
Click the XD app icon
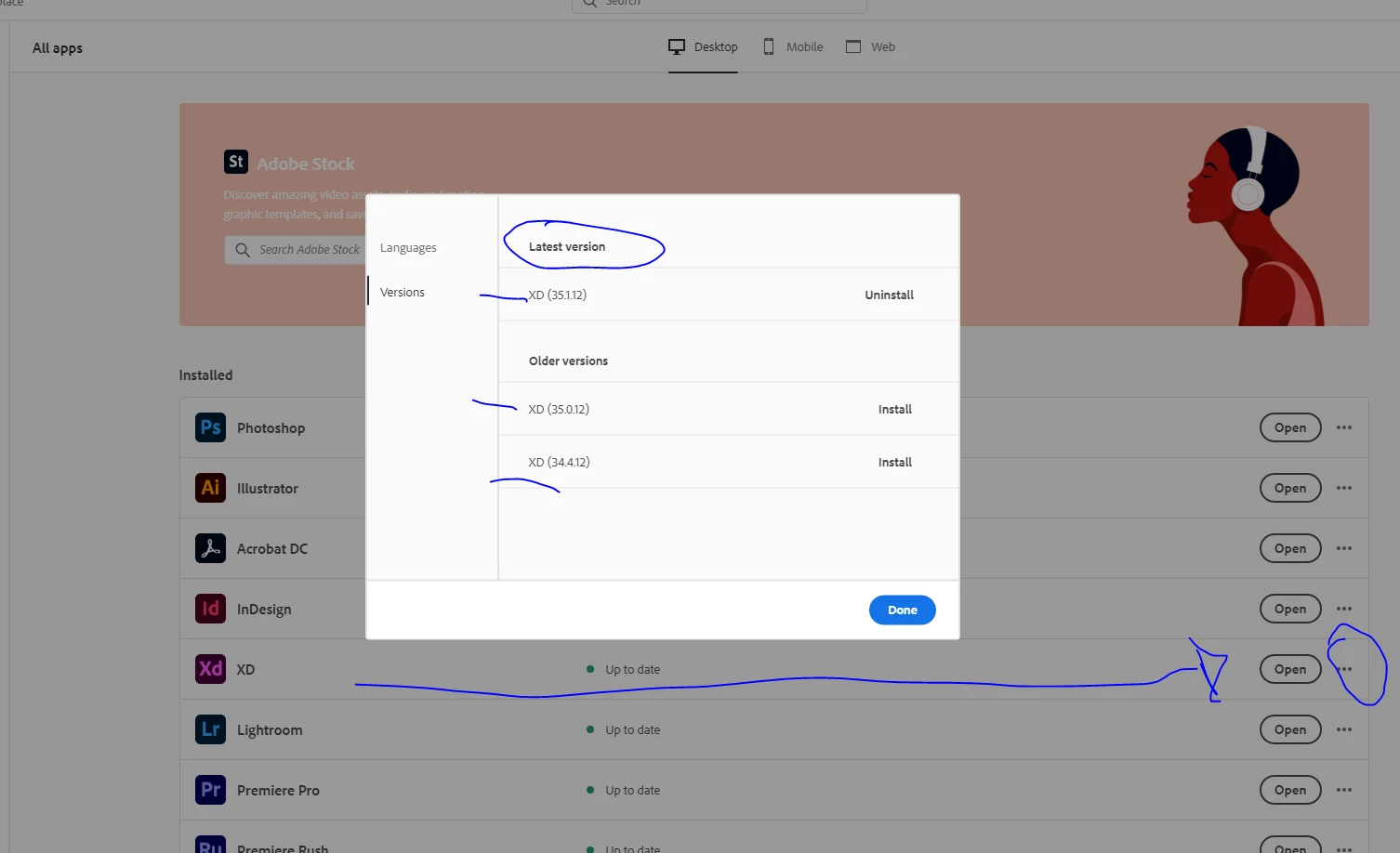(210, 669)
